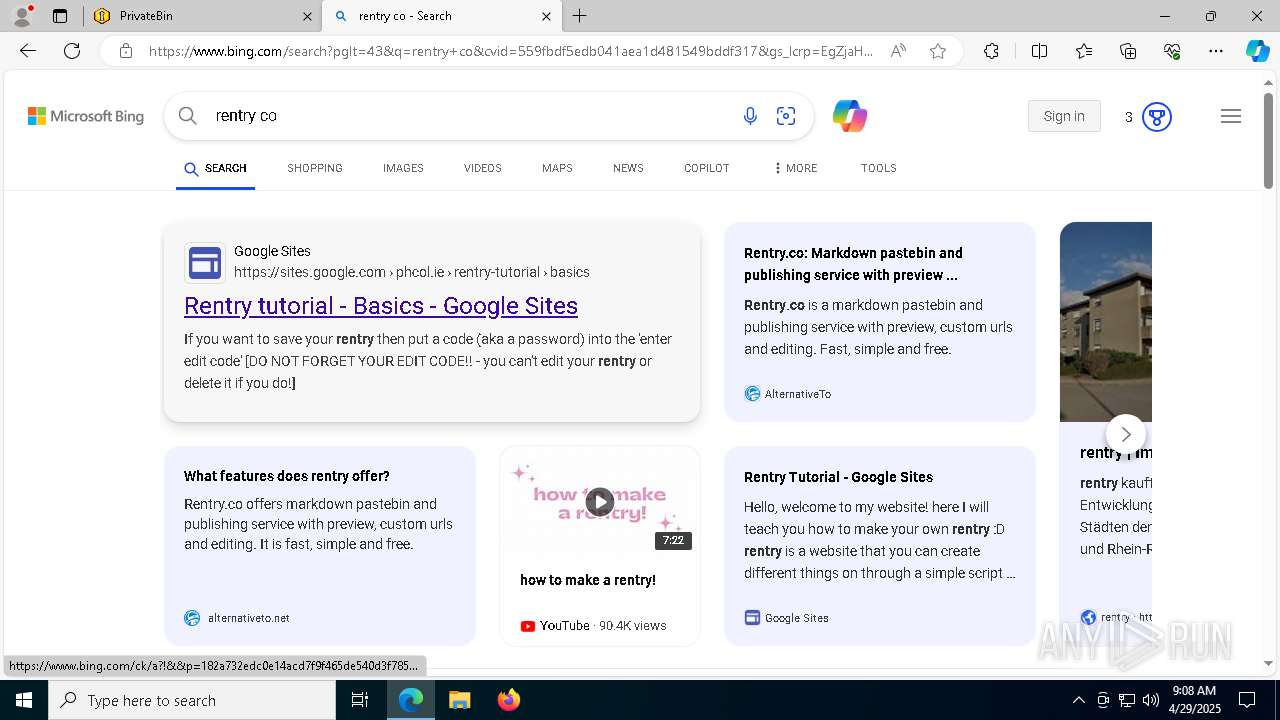Open Copilot sidebar in Edge
The width and height of the screenshot is (1280, 720).
pyautogui.click(x=1257, y=51)
